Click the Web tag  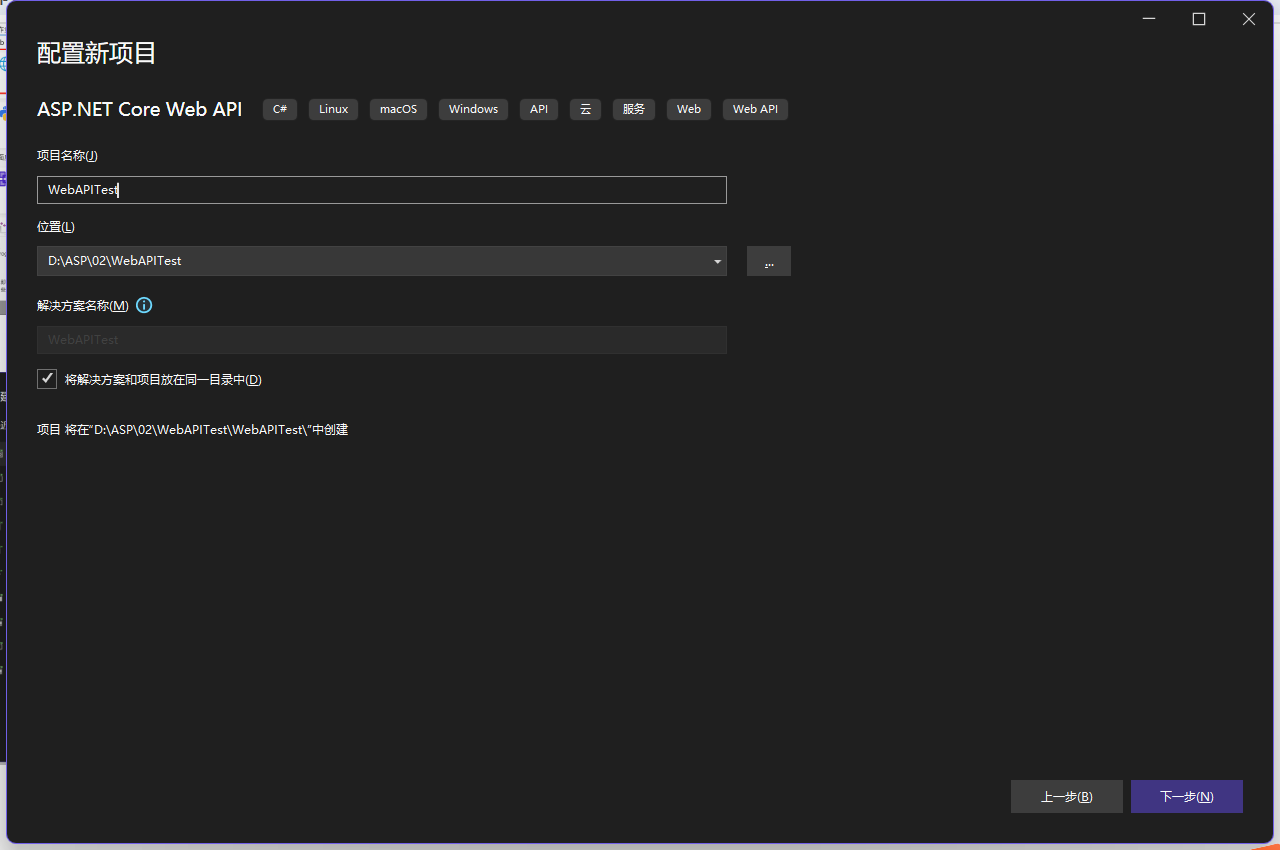[x=689, y=109]
